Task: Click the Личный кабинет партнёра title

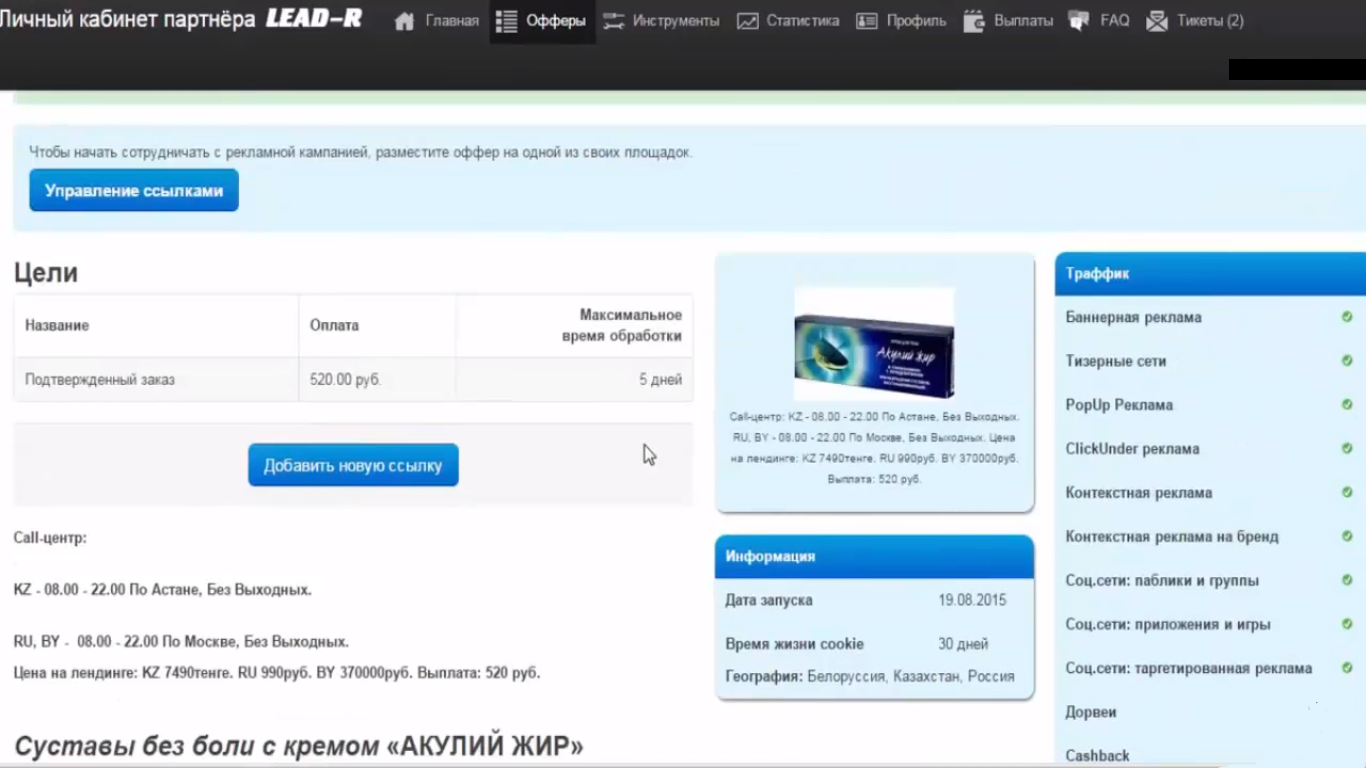Action: [127, 19]
